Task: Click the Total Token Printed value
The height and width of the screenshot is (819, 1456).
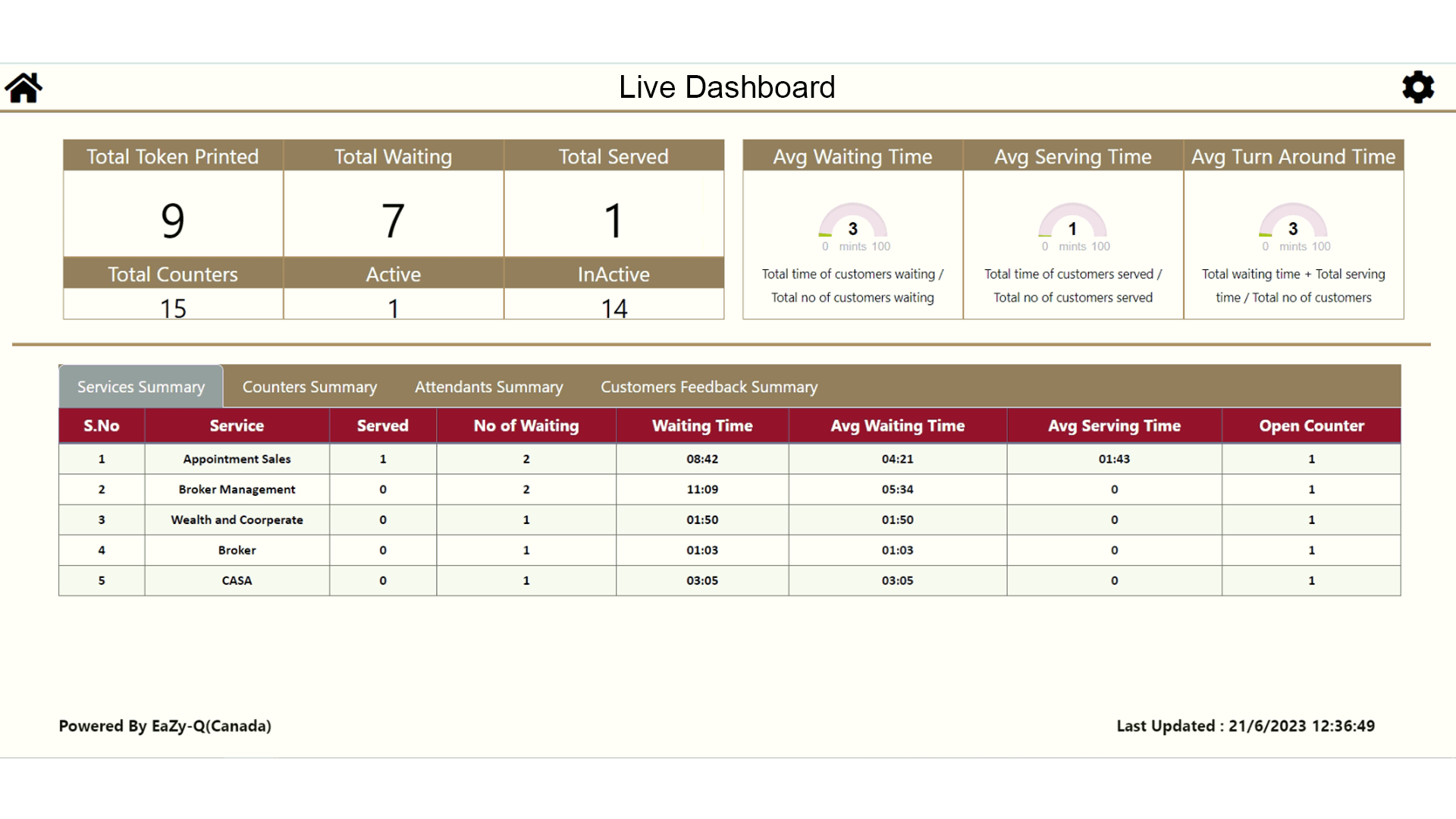Action: [x=173, y=221]
